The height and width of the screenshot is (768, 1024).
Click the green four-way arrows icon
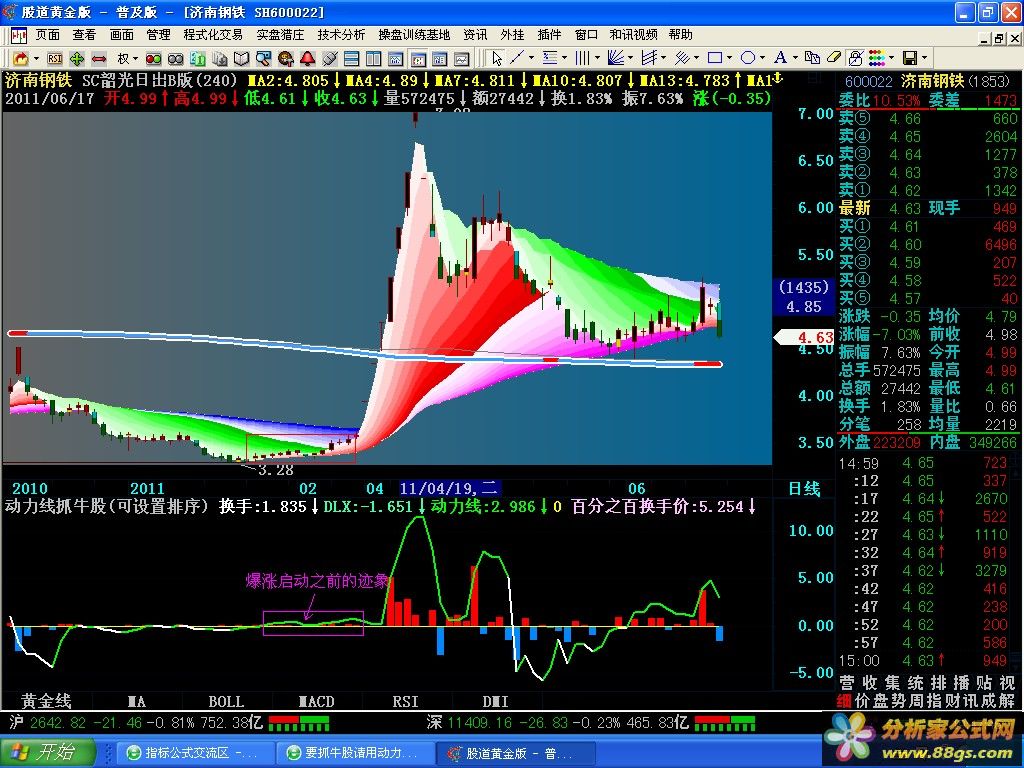[77, 59]
